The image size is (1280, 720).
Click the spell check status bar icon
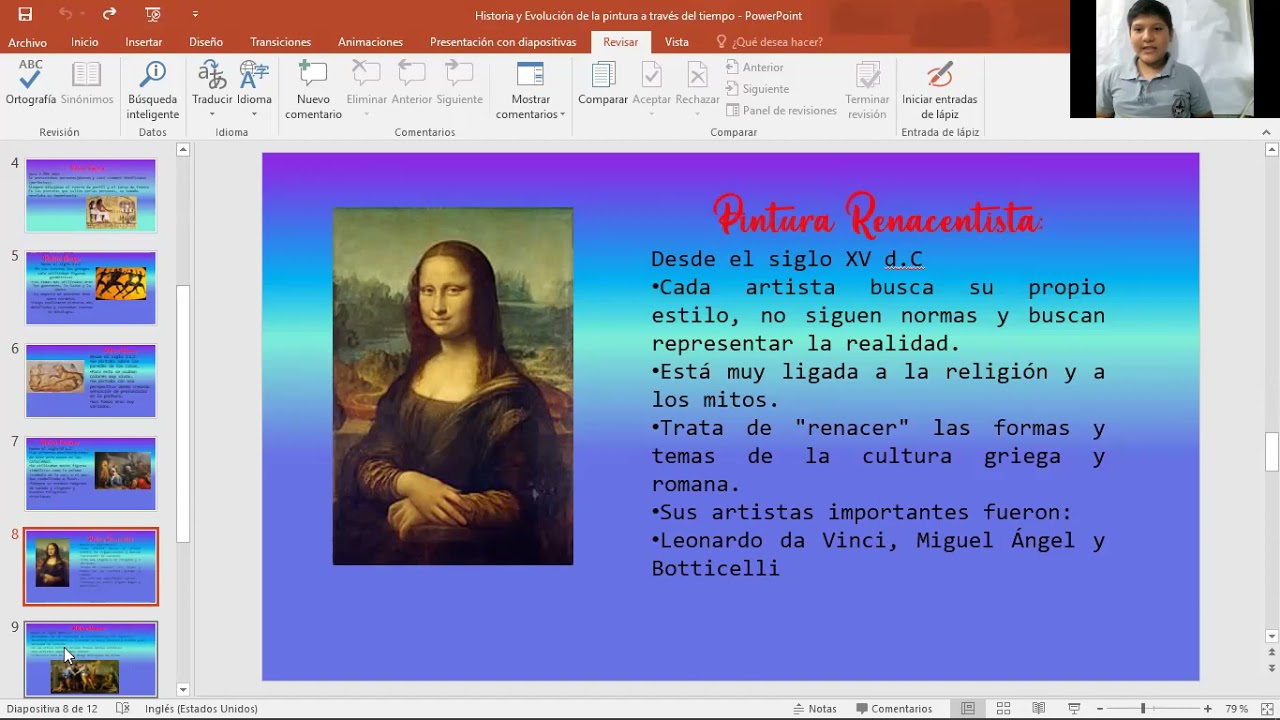[122, 708]
